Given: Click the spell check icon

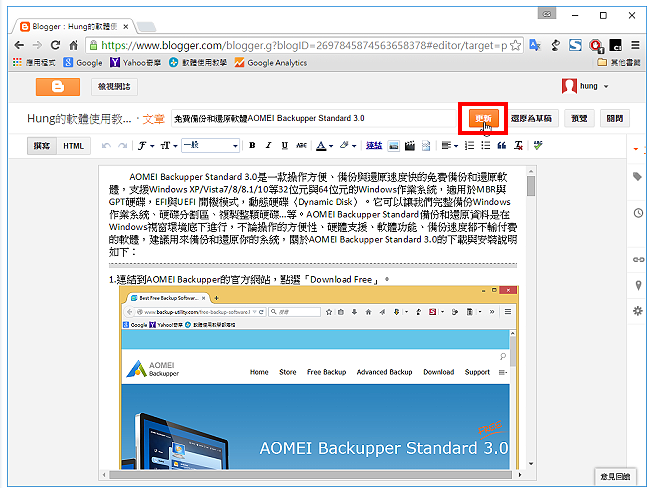Looking at the screenshot, I should click(x=538, y=145).
